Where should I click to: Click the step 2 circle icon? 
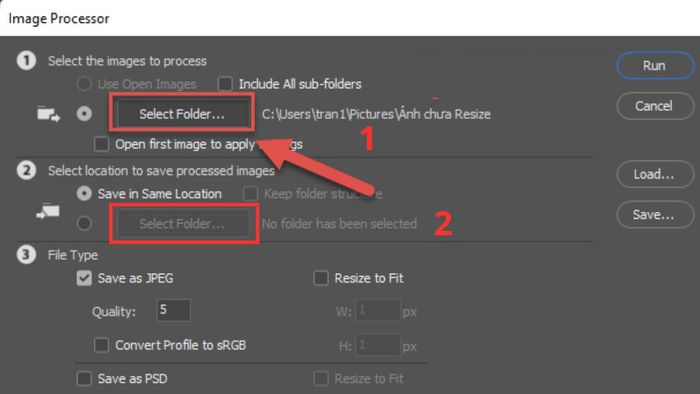tap(26, 170)
